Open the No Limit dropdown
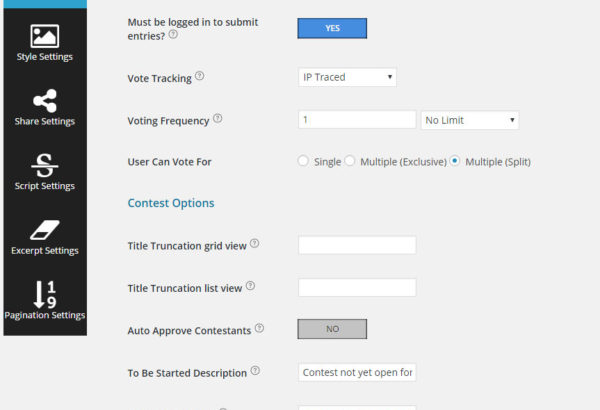 pos(470,120)
